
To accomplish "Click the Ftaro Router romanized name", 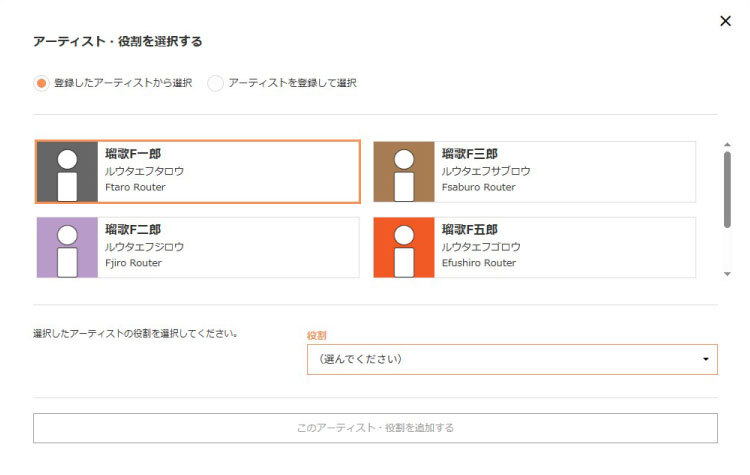I will click(135, 187).
